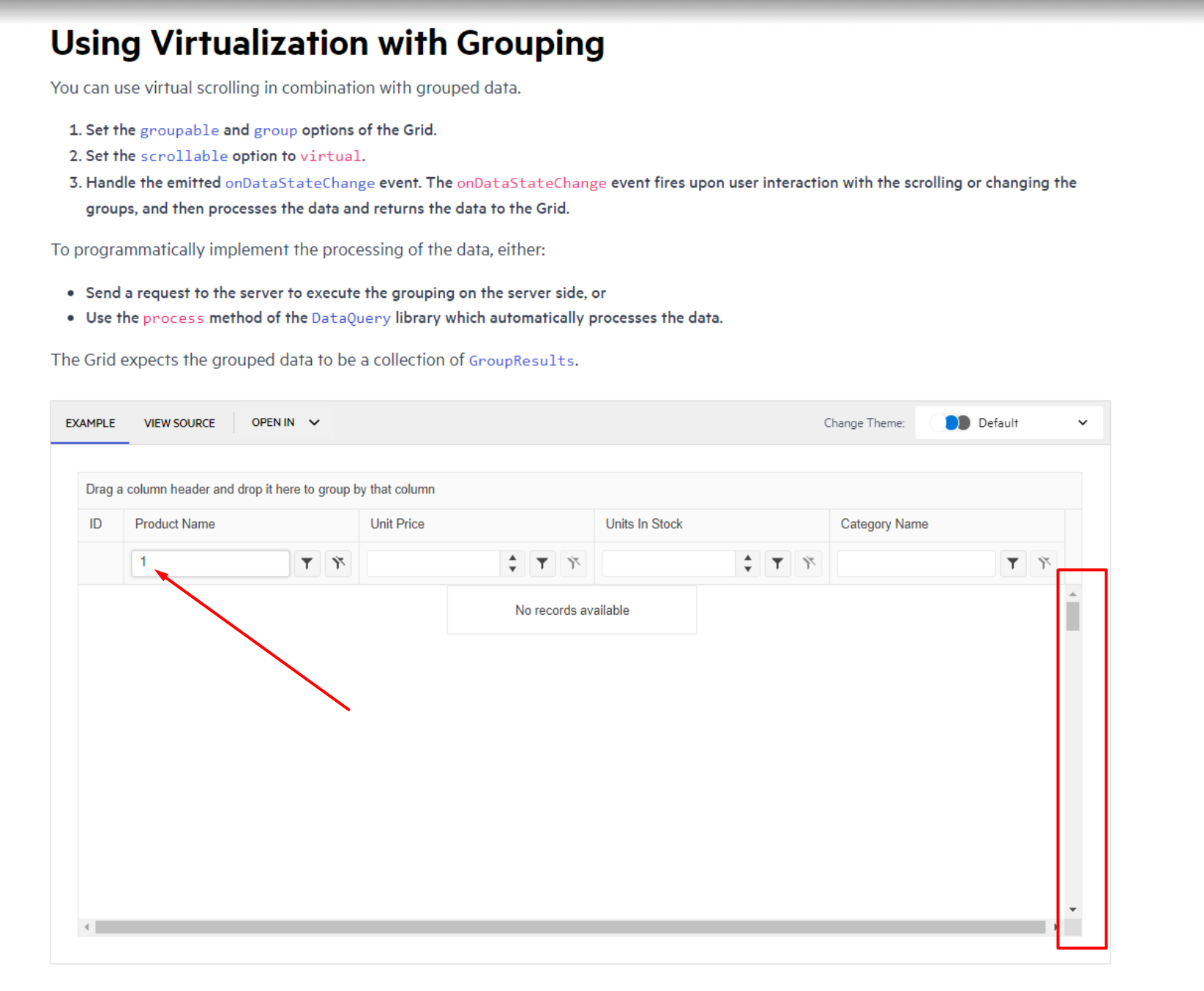
Task: Clear the Product Name filter
Action: (338, 563)
